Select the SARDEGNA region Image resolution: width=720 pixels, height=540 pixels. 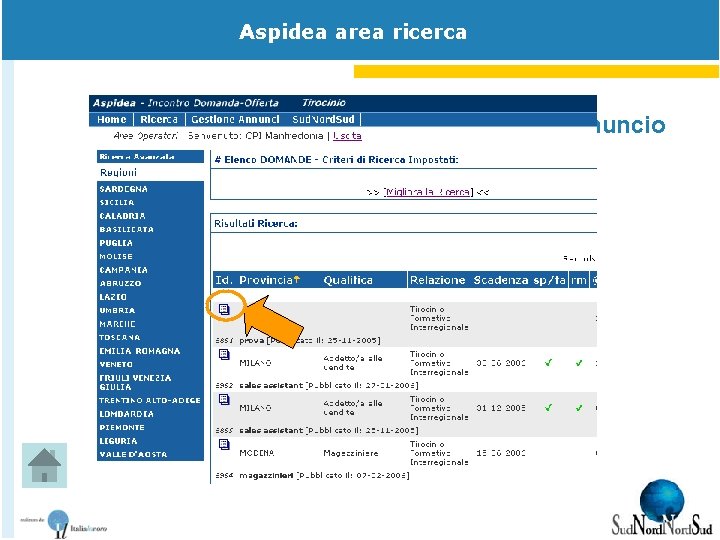pyautogui.click(x=124, y=189)
